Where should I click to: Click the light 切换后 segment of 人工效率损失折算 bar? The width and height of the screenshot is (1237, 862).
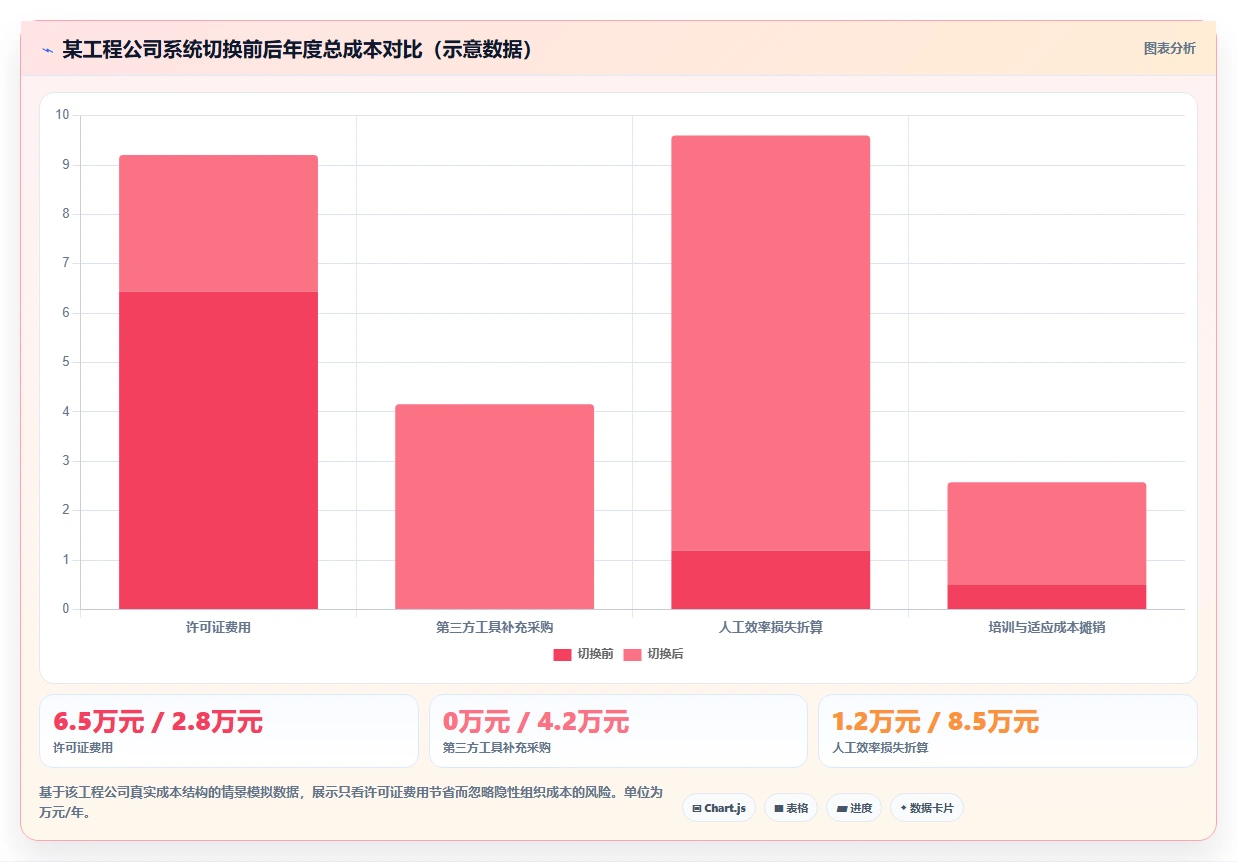(x=770, y=343)
